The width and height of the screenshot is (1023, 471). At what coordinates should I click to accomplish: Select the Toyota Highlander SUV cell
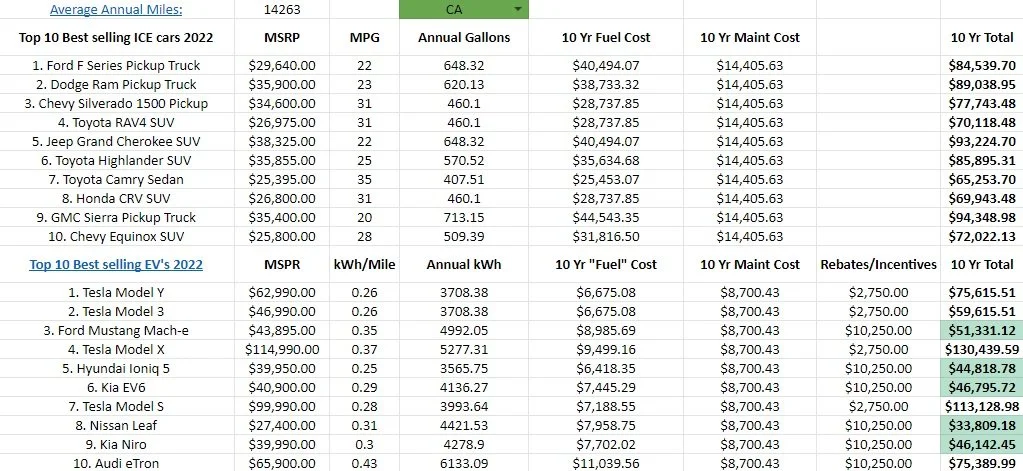(116, 160)
